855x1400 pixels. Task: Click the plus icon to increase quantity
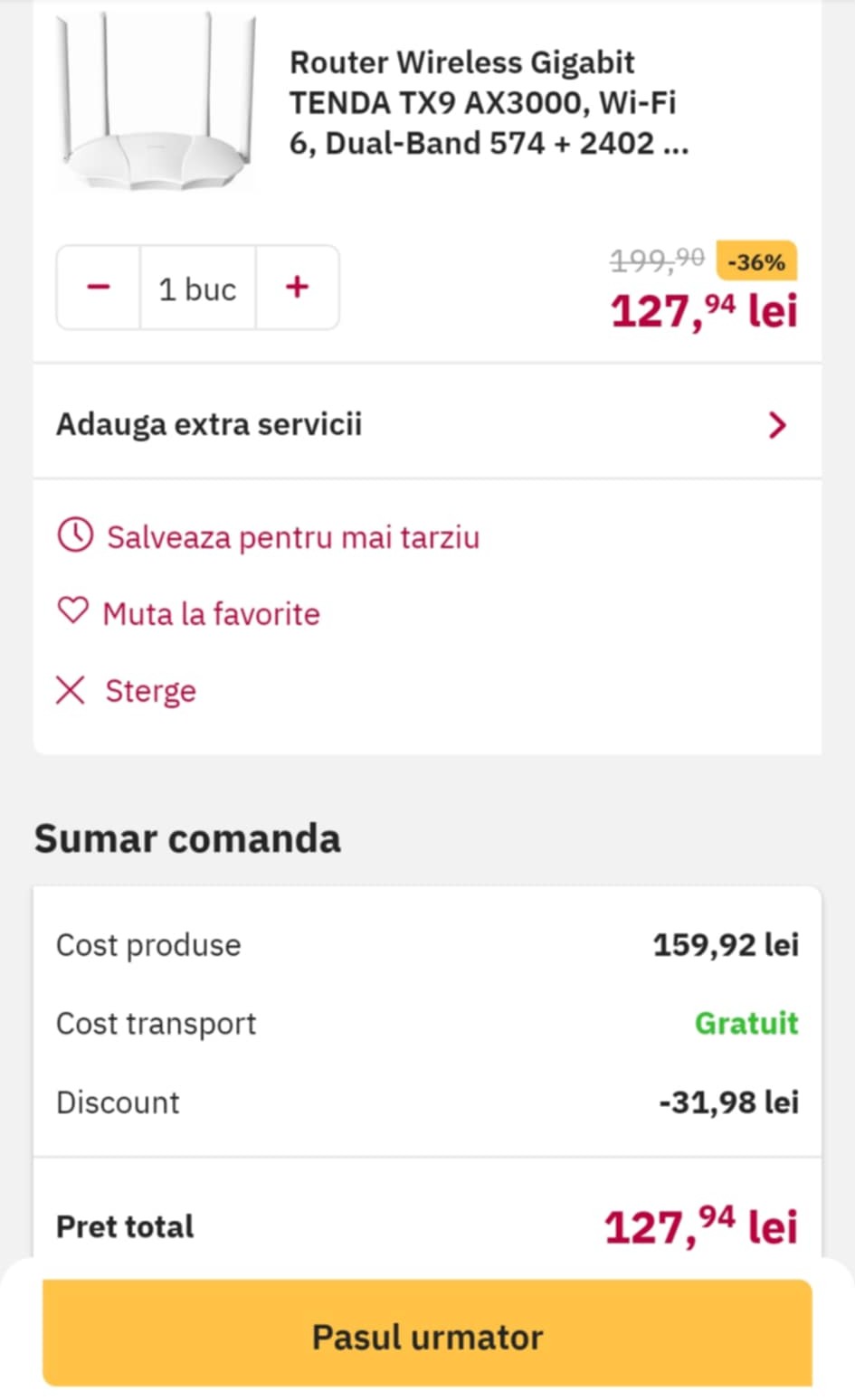pos(297,288)
